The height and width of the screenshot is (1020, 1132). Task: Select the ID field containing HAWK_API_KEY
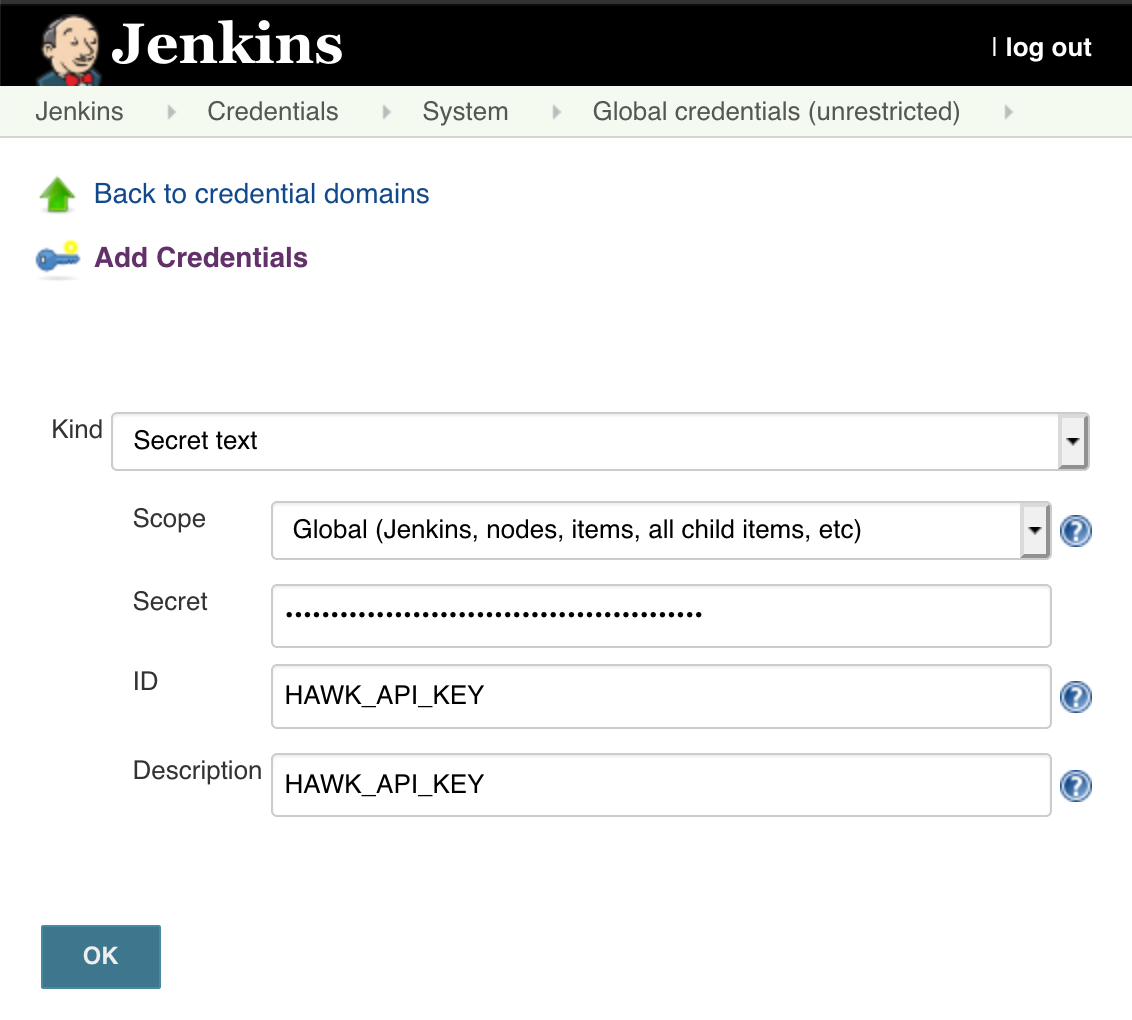[x=660, y=697]
